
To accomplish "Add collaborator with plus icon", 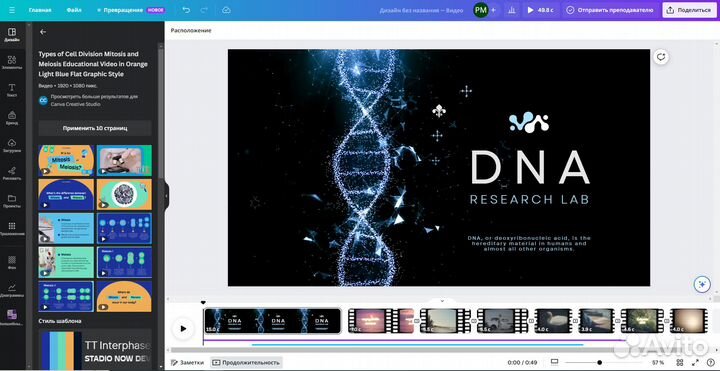I will click(x=494, y=10).
